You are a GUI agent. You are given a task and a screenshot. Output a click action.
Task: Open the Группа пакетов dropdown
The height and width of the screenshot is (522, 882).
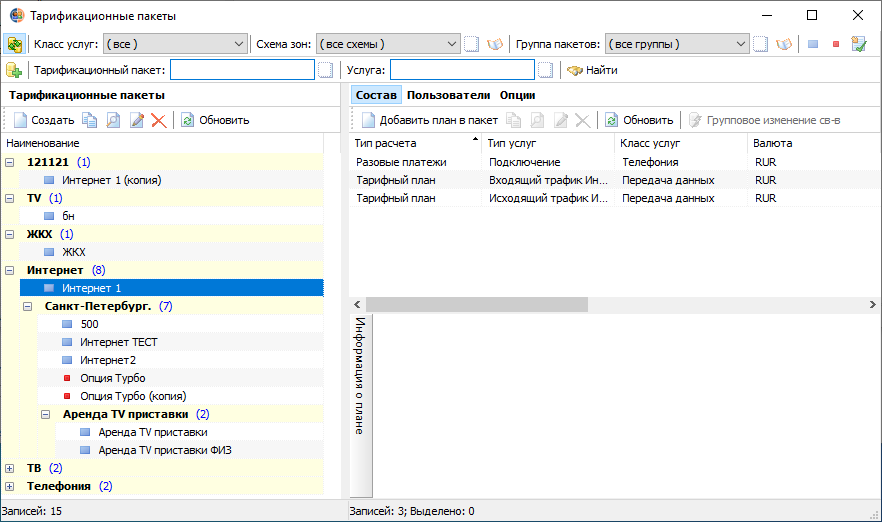(x=677, y=44)
